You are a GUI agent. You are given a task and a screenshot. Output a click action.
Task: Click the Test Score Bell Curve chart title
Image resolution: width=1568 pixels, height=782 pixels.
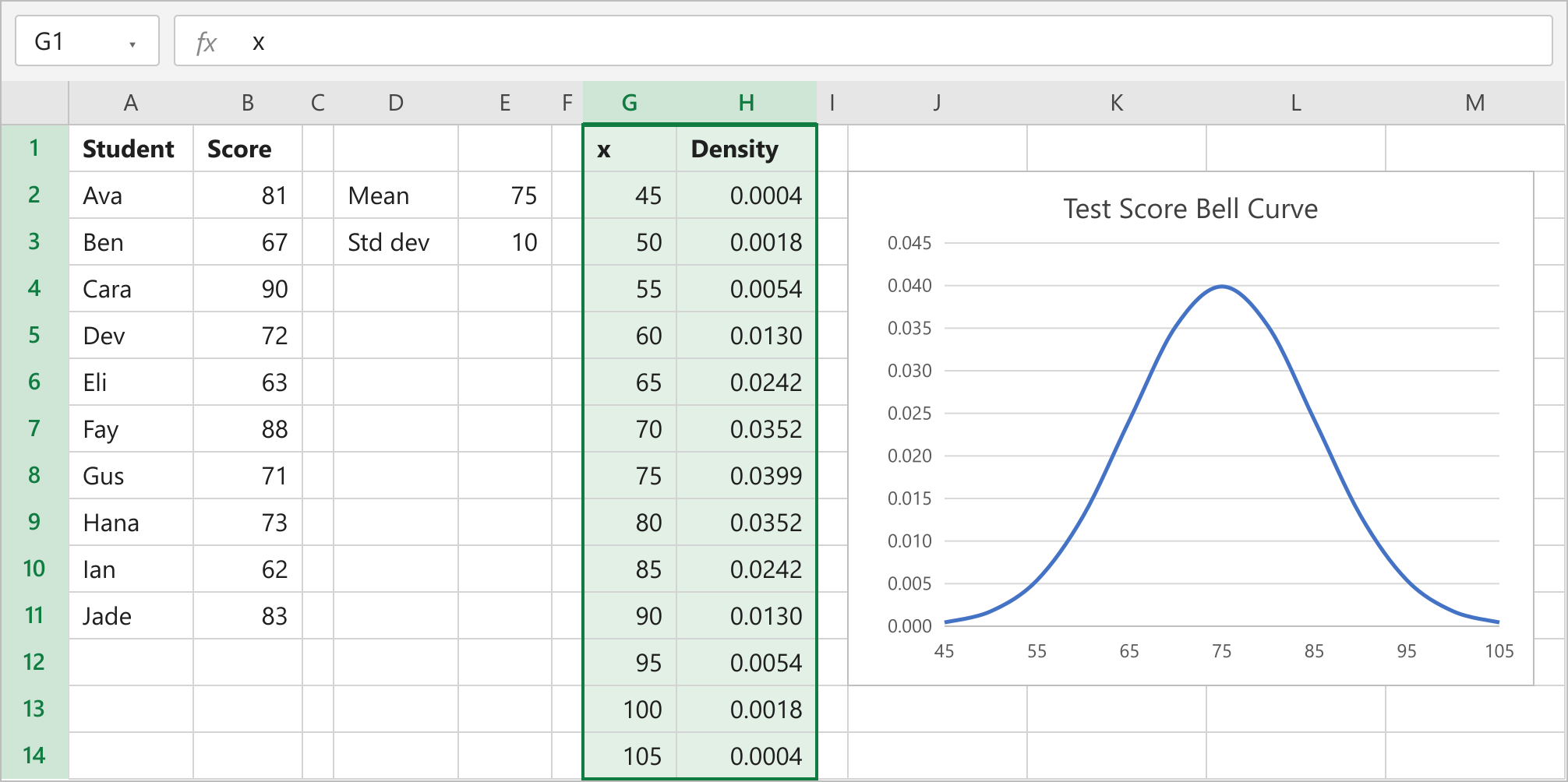[1191, 209]
